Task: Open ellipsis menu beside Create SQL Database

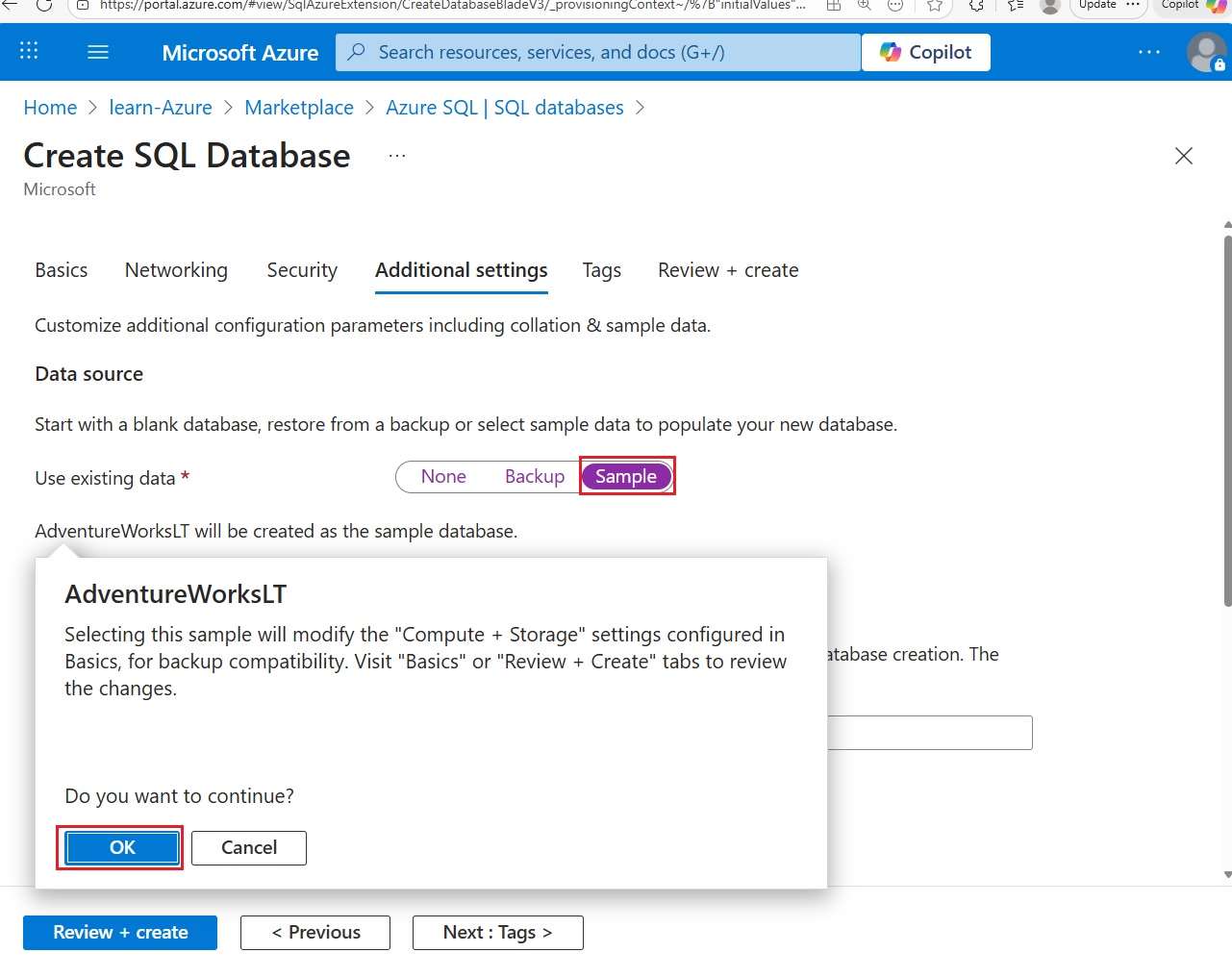Action: click(397, 156)
